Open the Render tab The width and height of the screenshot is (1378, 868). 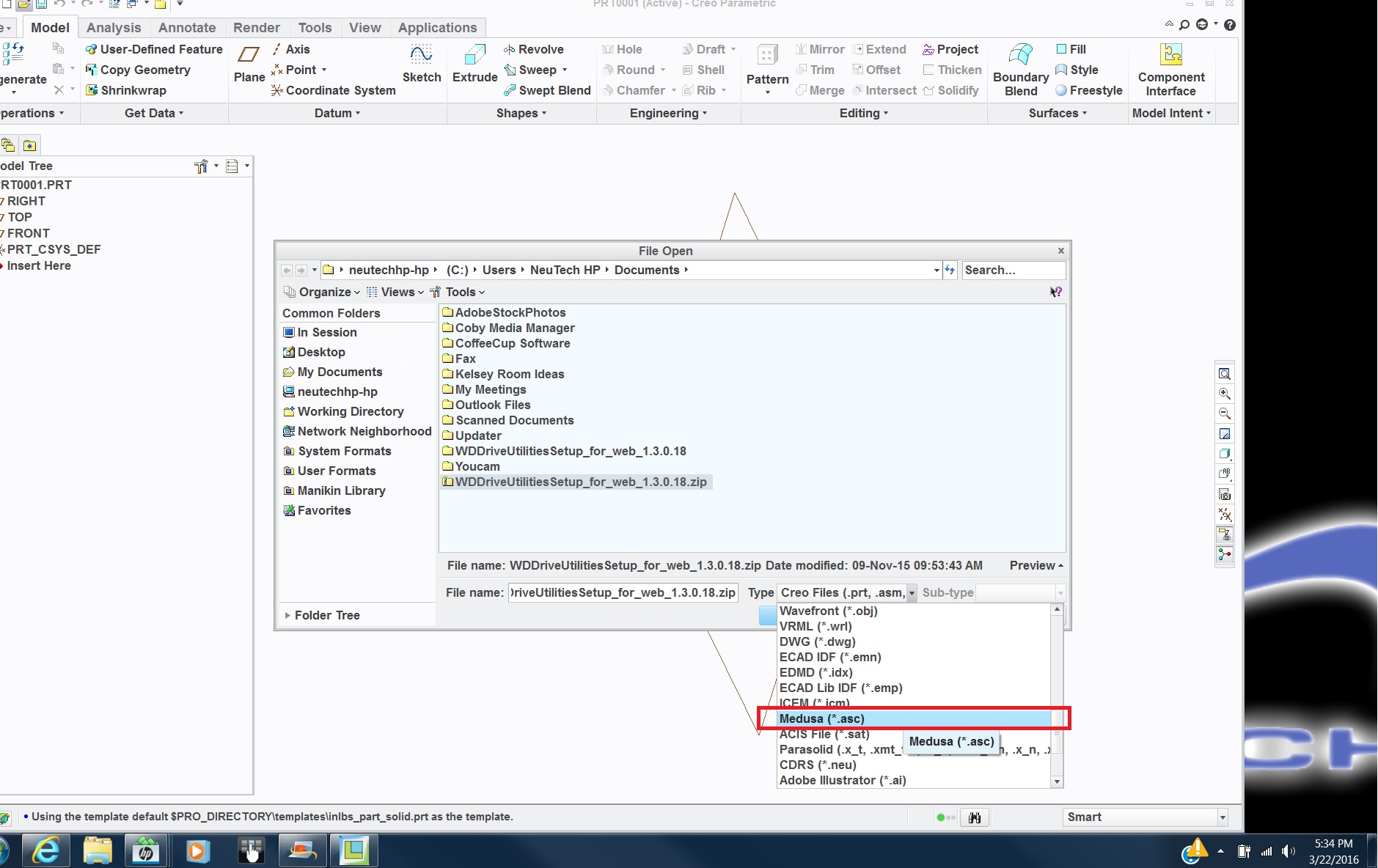[257, 28]
